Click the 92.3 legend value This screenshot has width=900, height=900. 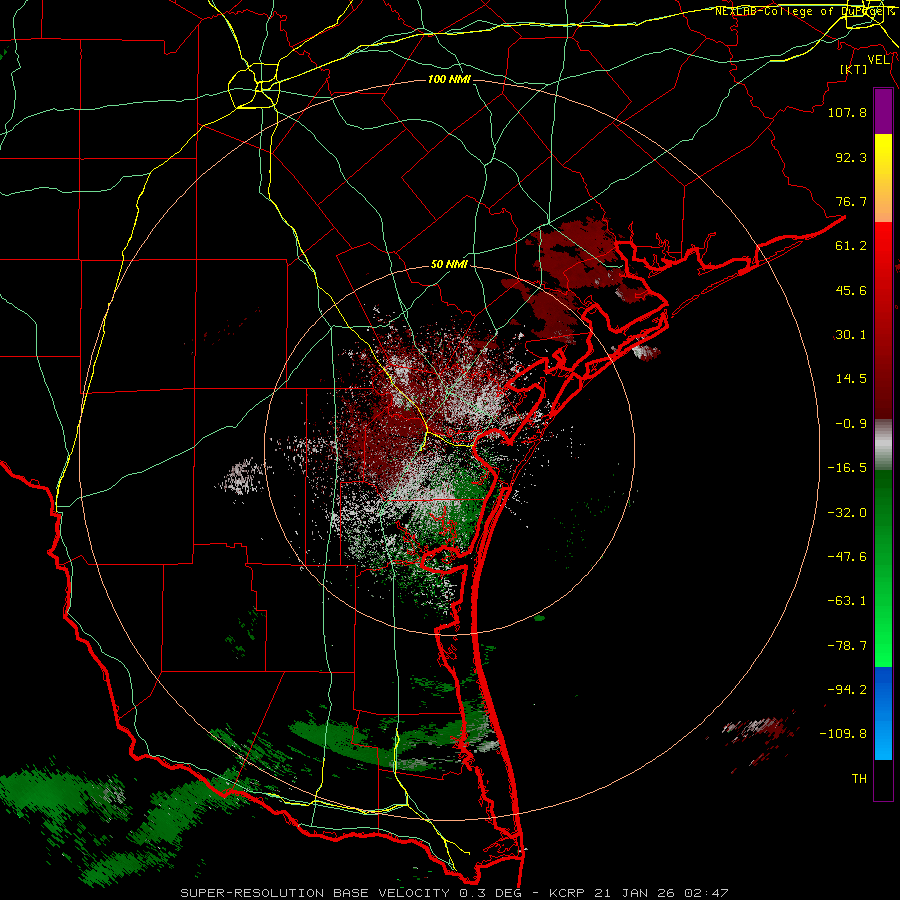click(851, 157)
